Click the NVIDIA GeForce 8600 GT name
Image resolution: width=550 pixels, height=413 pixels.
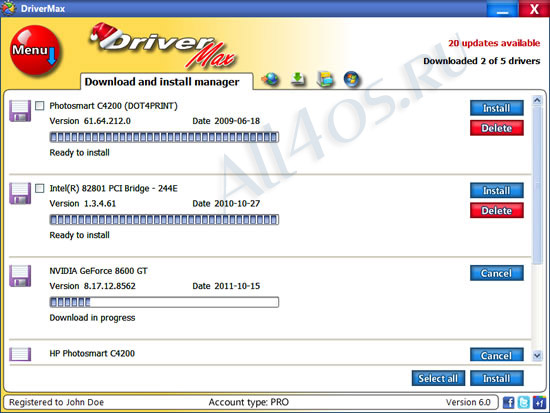click(99, 271)
